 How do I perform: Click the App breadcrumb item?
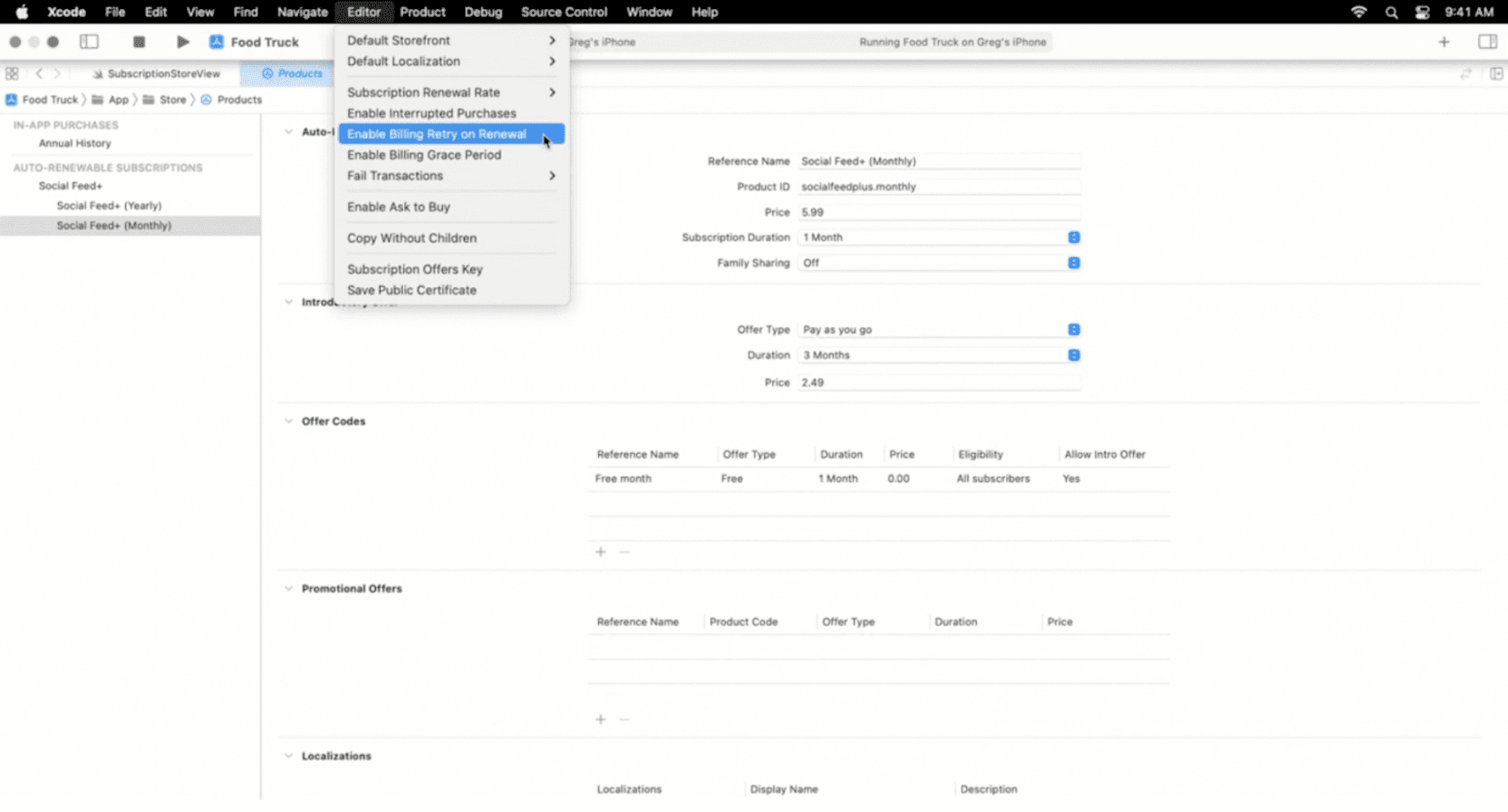pyautogui.click(x=111, y=100)
